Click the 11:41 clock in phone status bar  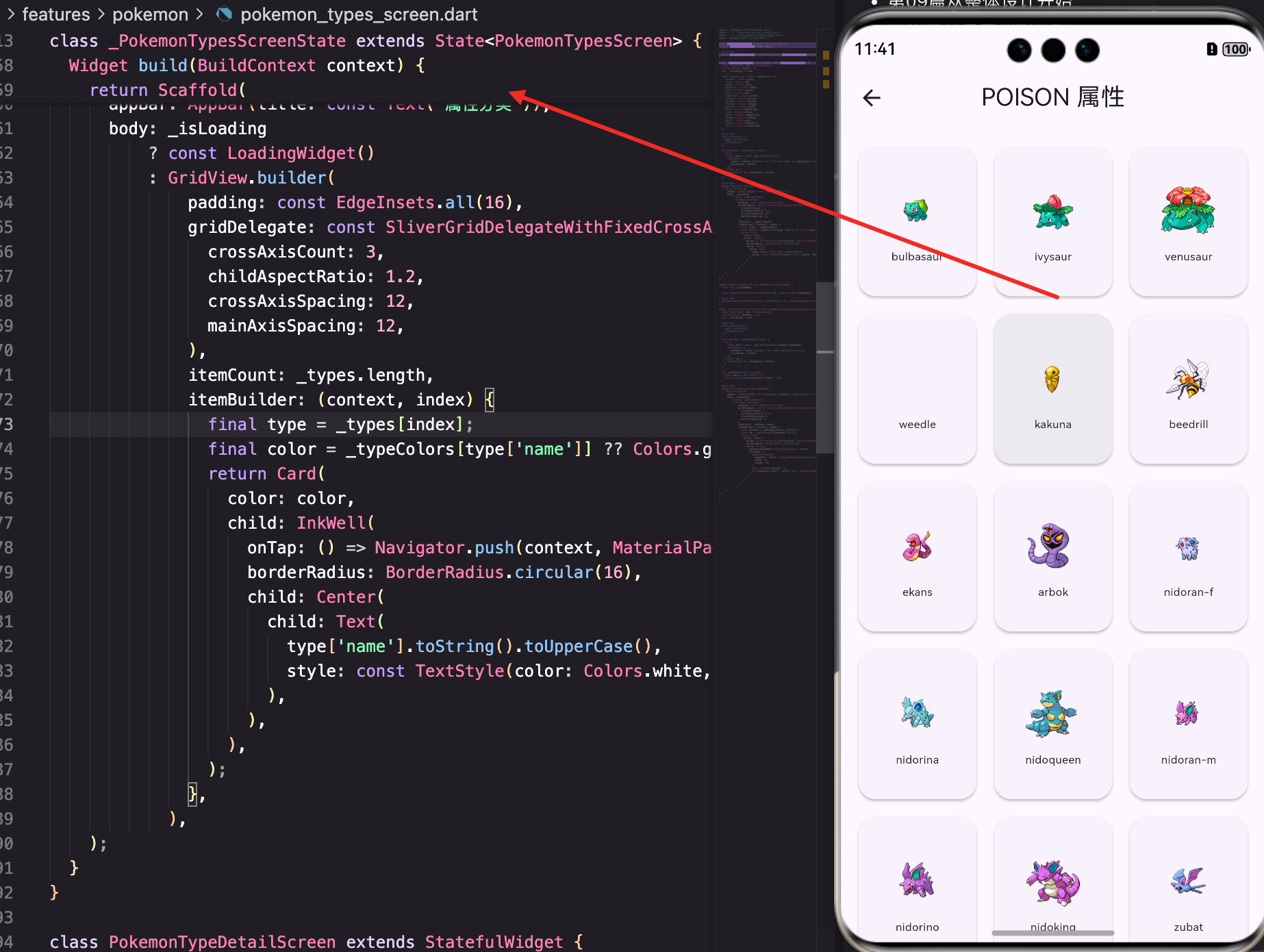click(x=875, y=49)
